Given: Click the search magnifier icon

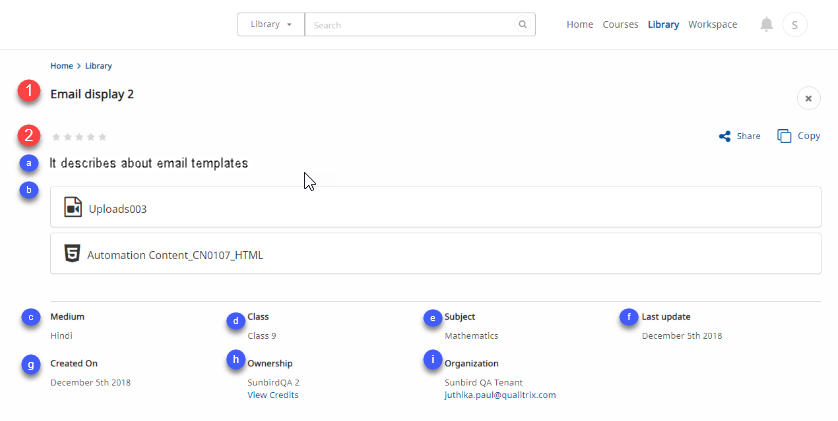Looking at the screenshot, I should [522, 25].
